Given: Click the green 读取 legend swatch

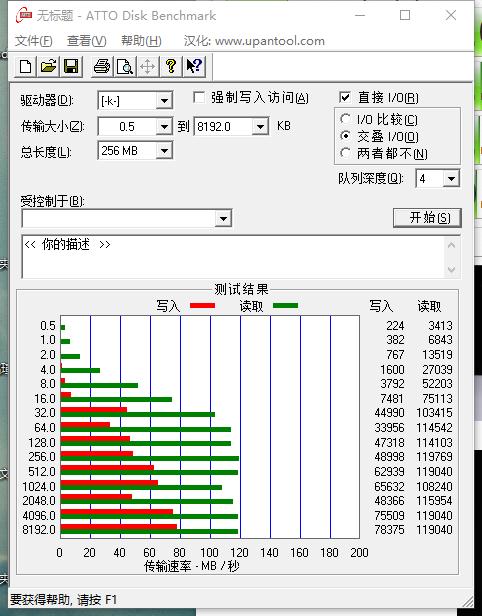Looking at the screenshot, I should point(285,306).
